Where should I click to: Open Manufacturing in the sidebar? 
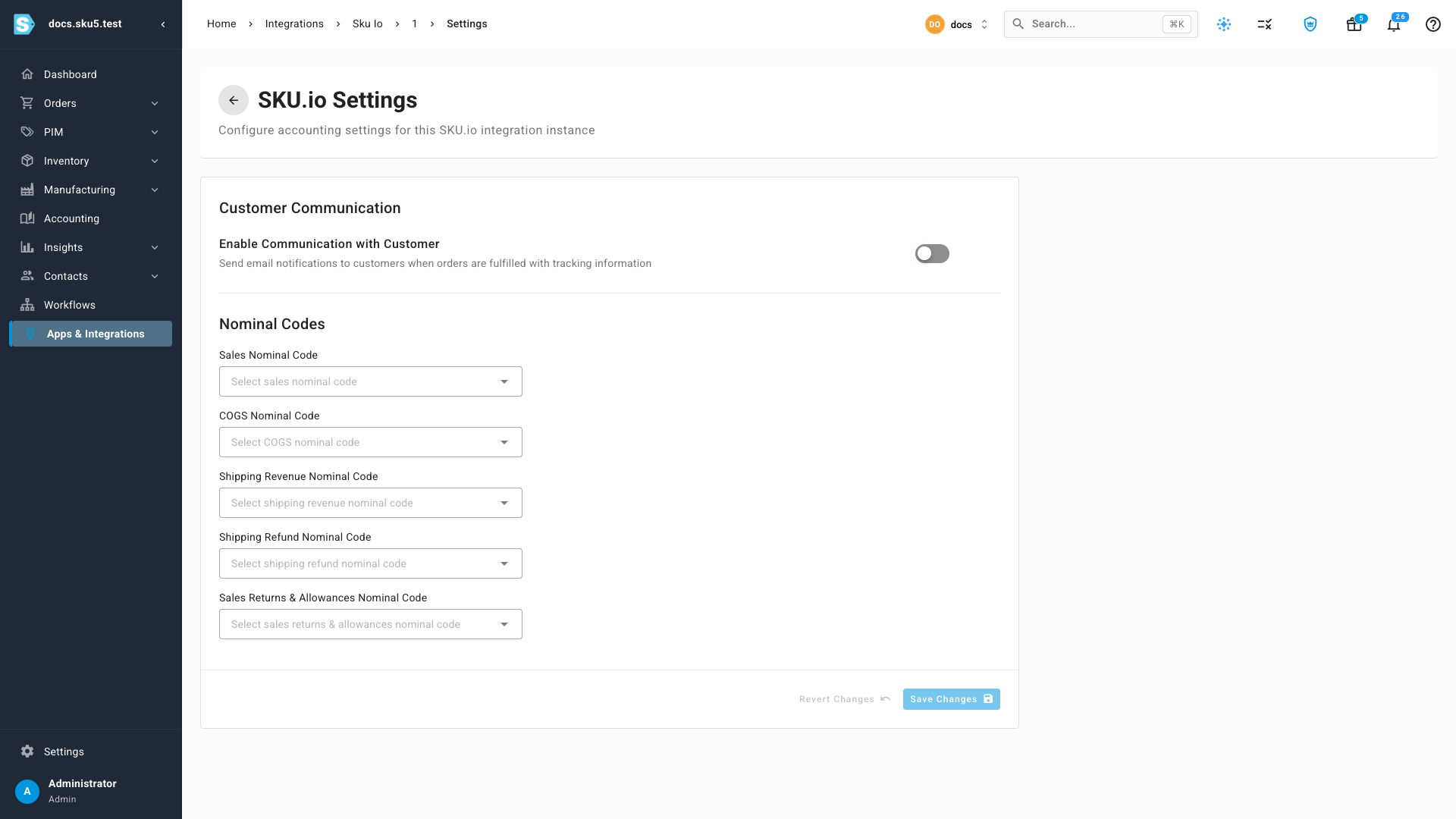click(x=91, y=190)
